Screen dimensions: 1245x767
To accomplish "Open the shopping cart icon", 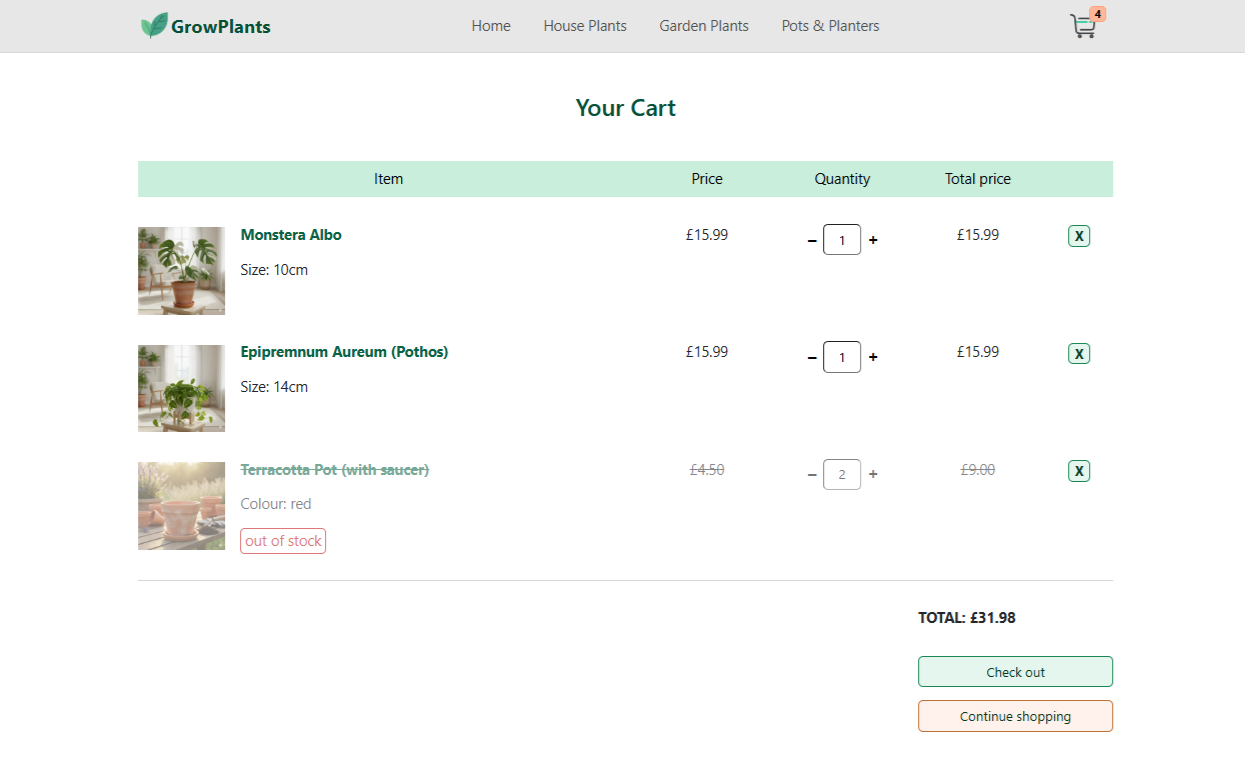I will (1082, 26).
